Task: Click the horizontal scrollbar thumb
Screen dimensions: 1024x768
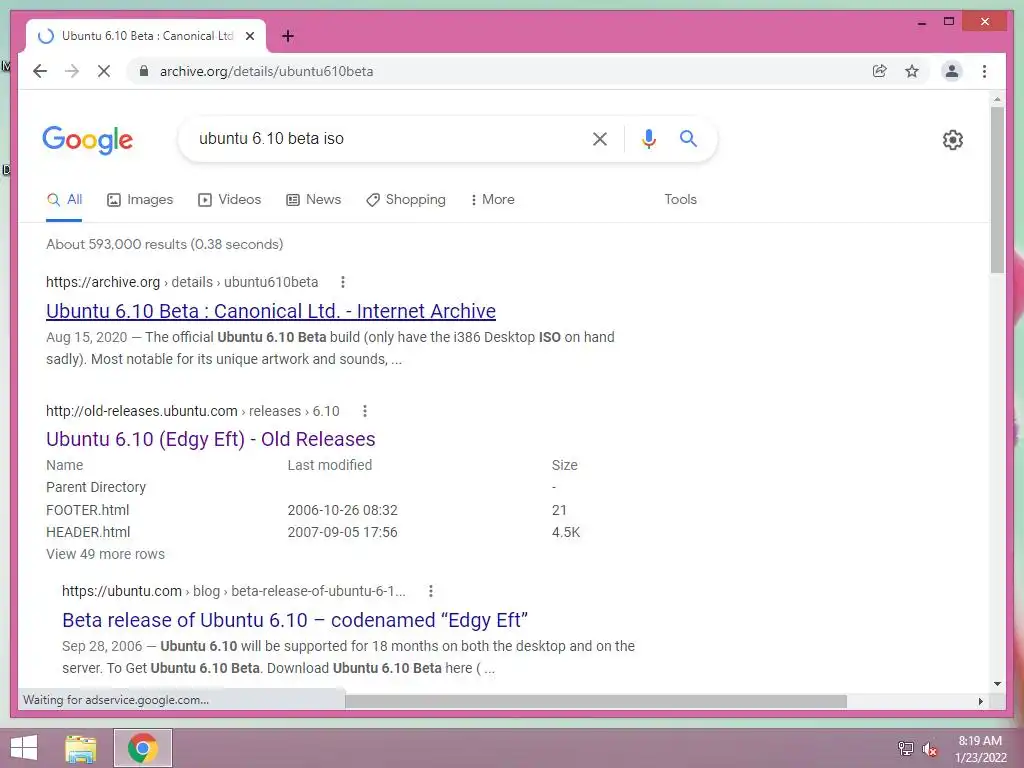Action: 596,701
